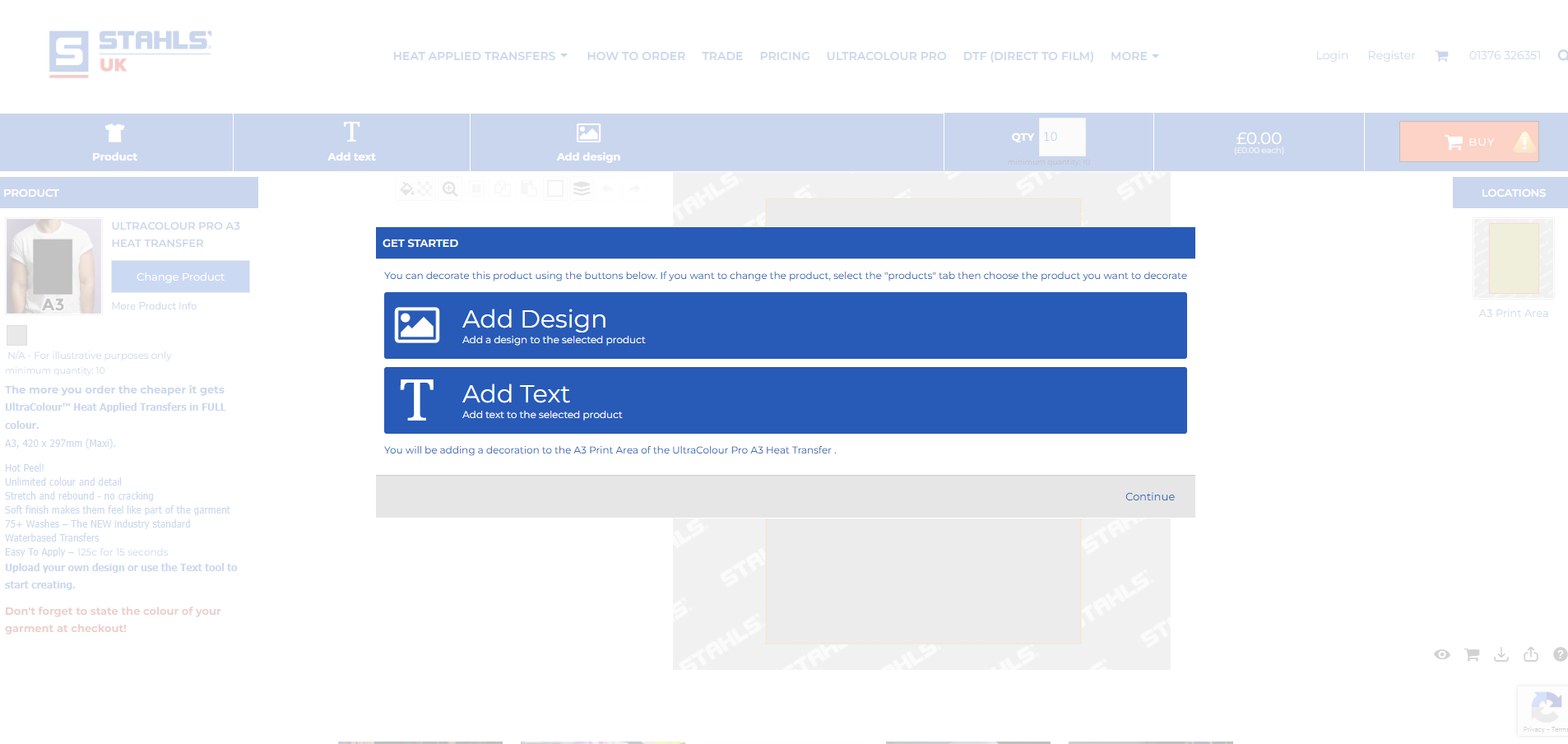Viewport: 1568px width, 744px height.
Task: Click the 'A3 Print Area' label
Action: click(1513, 313)
